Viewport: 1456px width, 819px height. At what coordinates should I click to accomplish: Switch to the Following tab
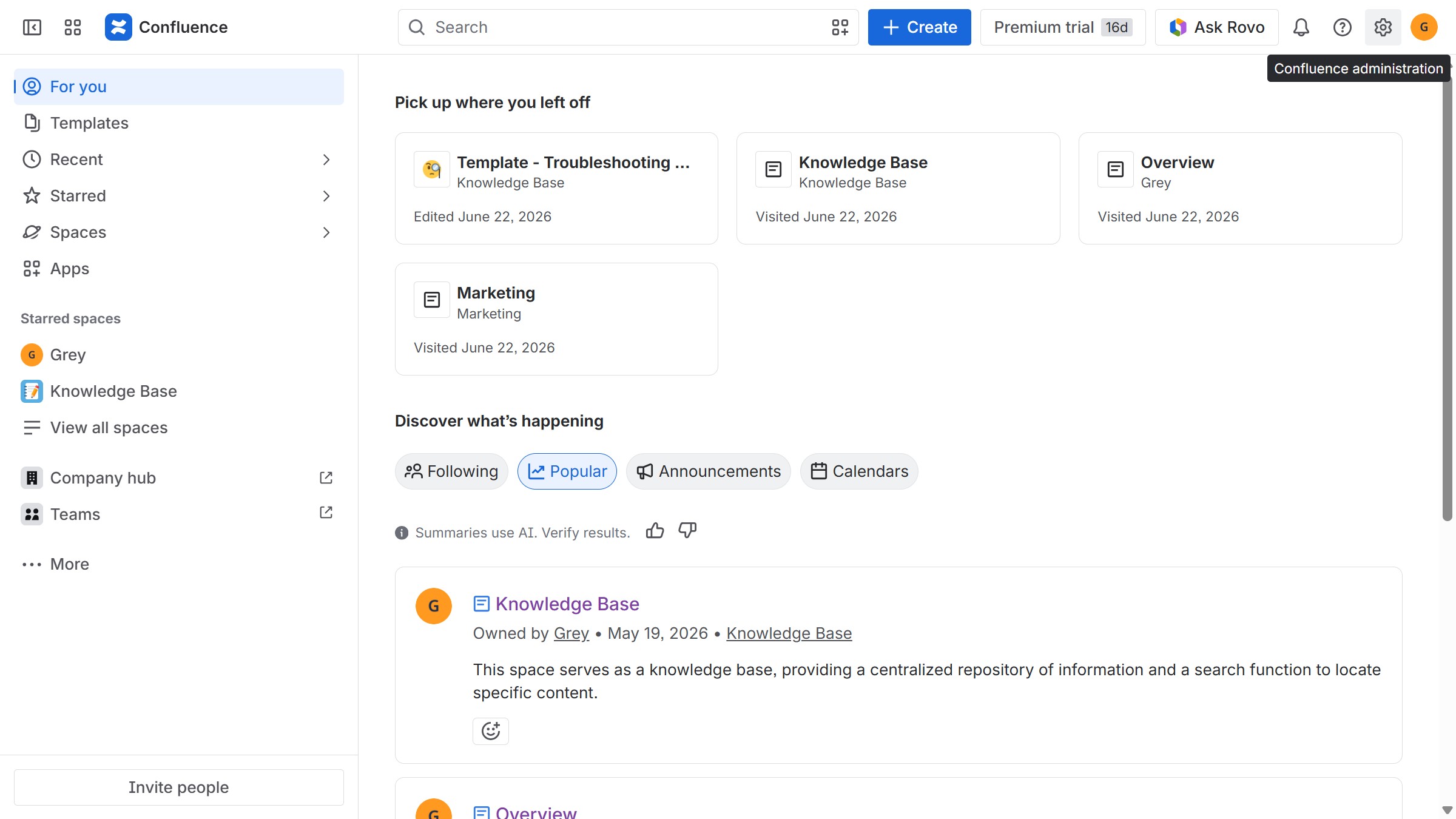point(451,471)
